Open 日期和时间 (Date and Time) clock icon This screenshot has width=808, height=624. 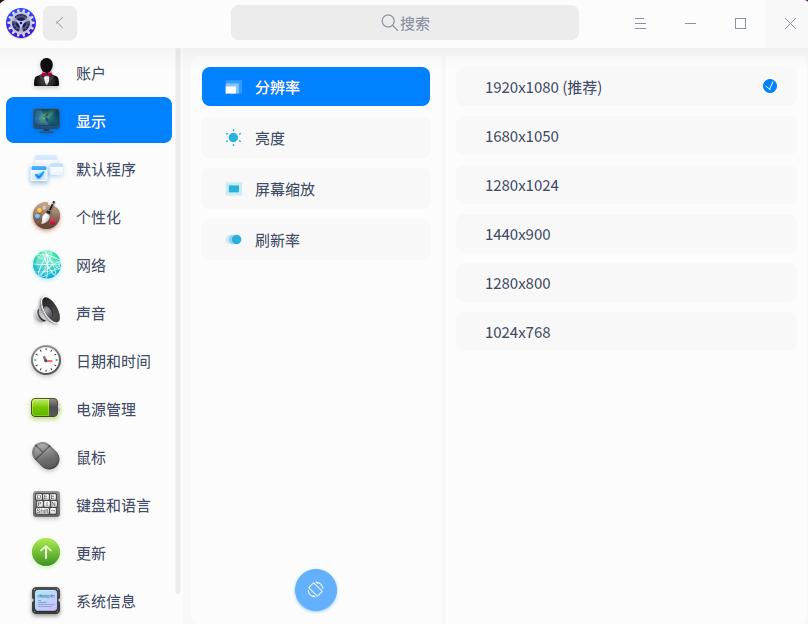click(x=45, y=361)
